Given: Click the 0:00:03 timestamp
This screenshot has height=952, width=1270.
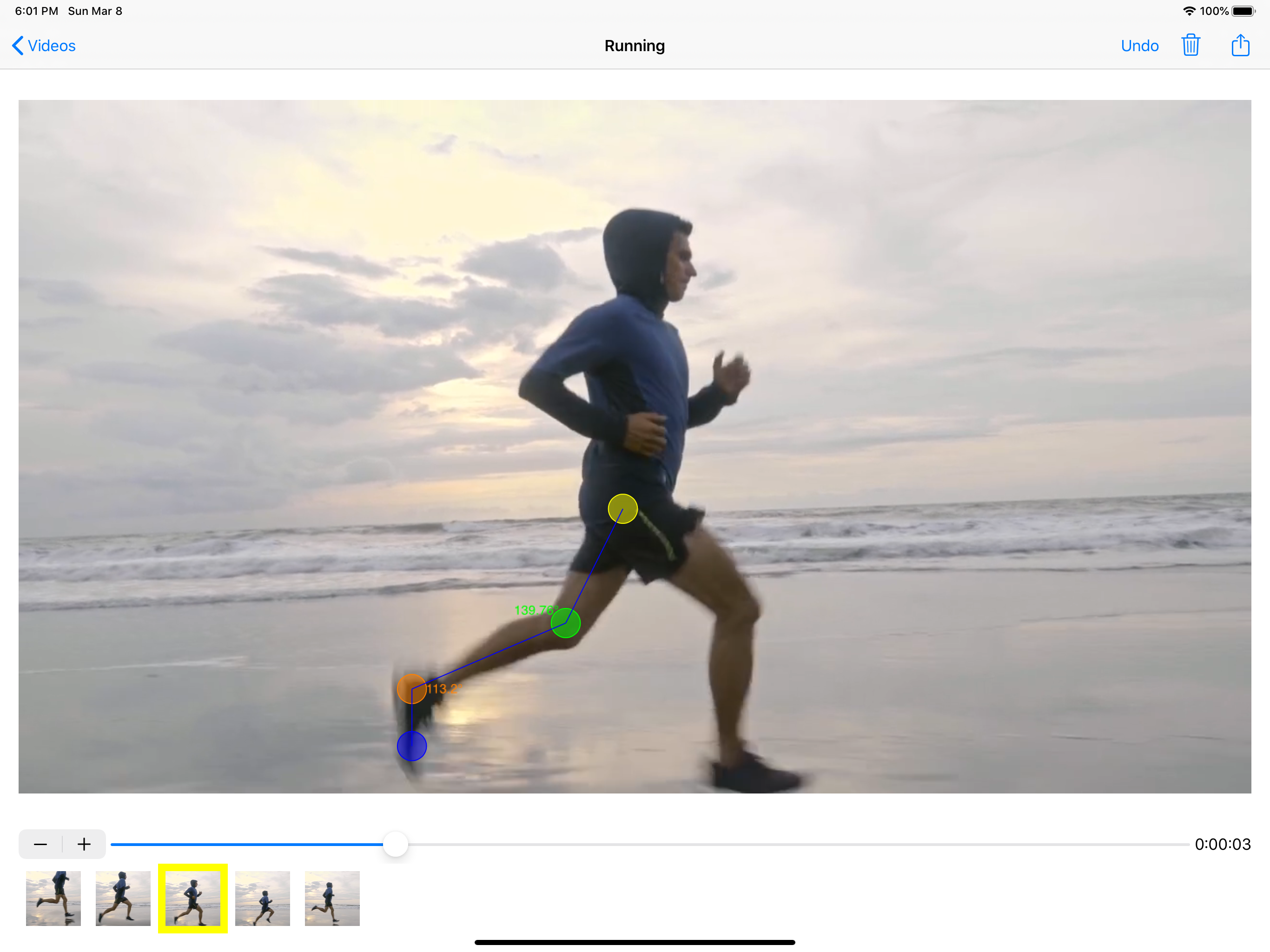Looking at the screenshot, I should (1222, 844).
